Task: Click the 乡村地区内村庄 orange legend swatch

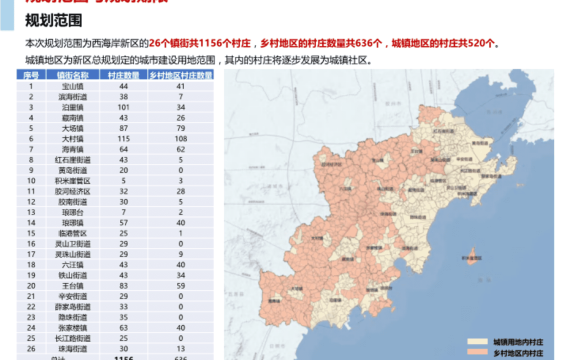Action: pyautogui.click(x=477, y=352)
